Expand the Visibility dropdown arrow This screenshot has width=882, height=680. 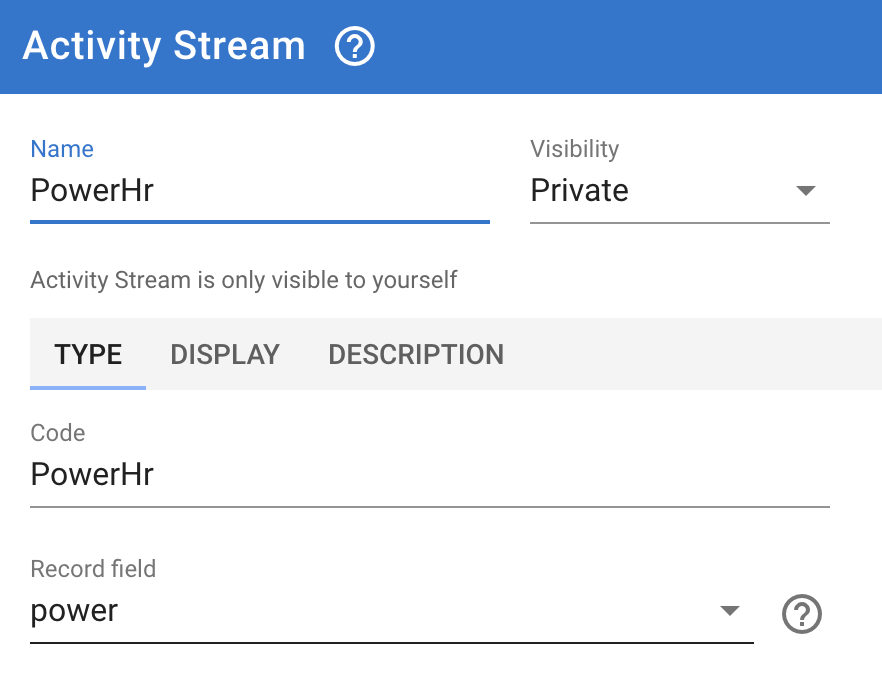[806, 191]
